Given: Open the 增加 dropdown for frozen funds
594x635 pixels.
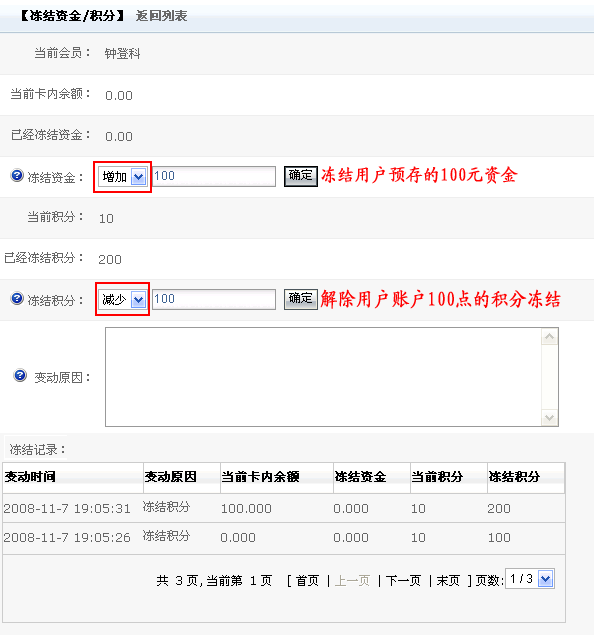Looking at the screenshot, I should (122, 177).
